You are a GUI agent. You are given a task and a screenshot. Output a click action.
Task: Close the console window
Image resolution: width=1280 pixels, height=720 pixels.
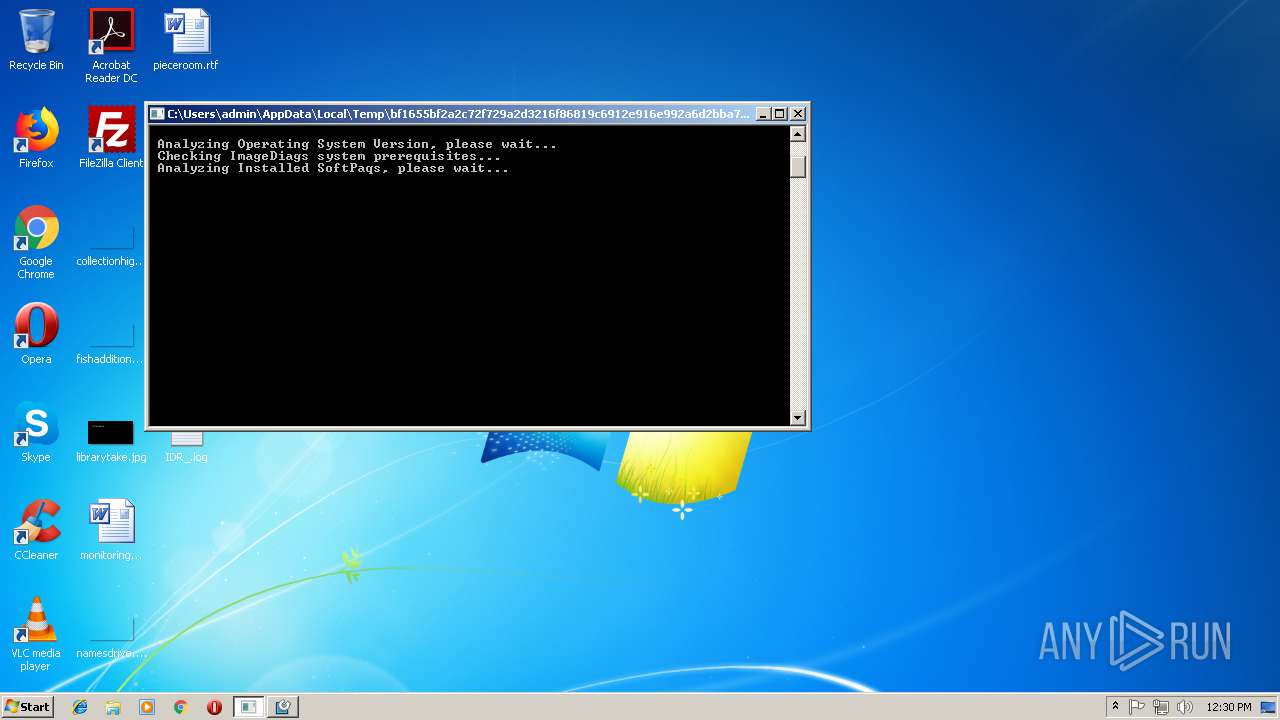coord(798,114)
